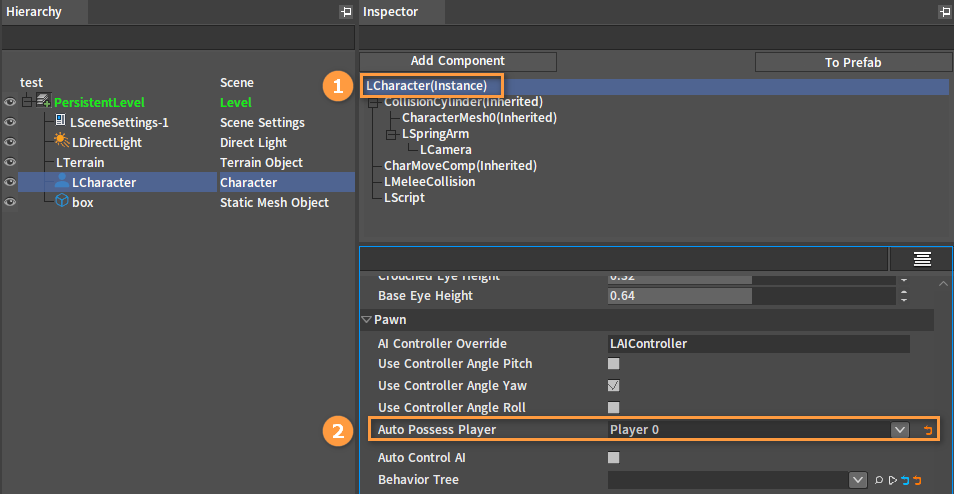Screen dimensions: 954x494
Task: Click the Direct Light type label
Action: point(254,142)
